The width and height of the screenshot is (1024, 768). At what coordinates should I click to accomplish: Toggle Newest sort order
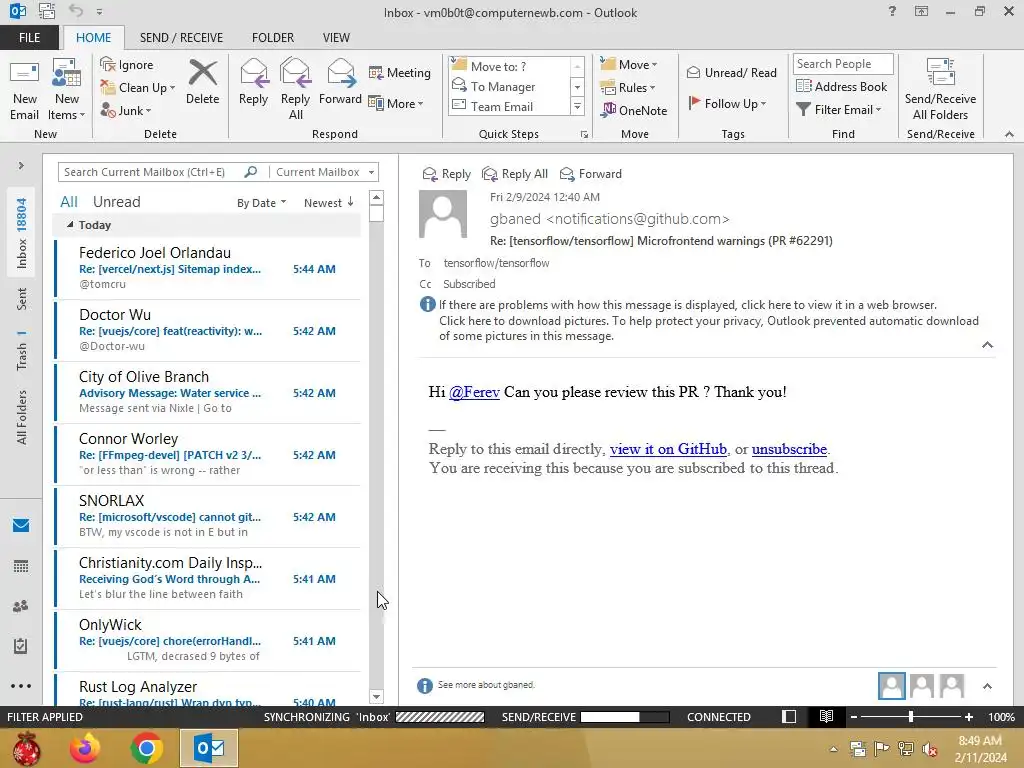tap(328, 202)
